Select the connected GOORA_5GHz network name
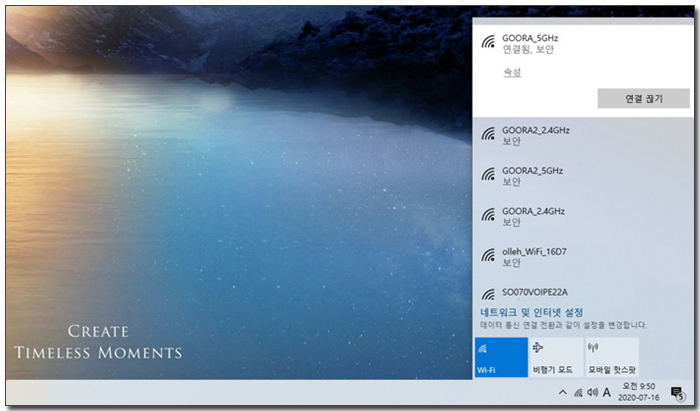Screen dimensions: 700x411 coord(530,38)
